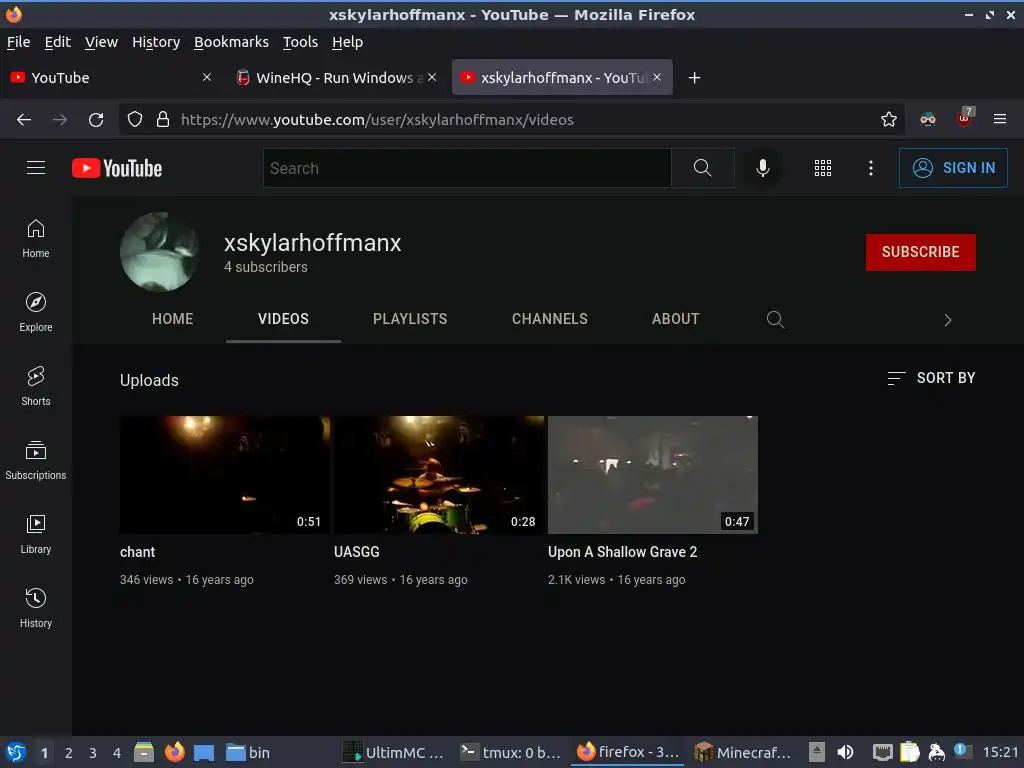1024x768 pixels.
Task: Open the uBlock Origin extension
Action: (964, 118)
